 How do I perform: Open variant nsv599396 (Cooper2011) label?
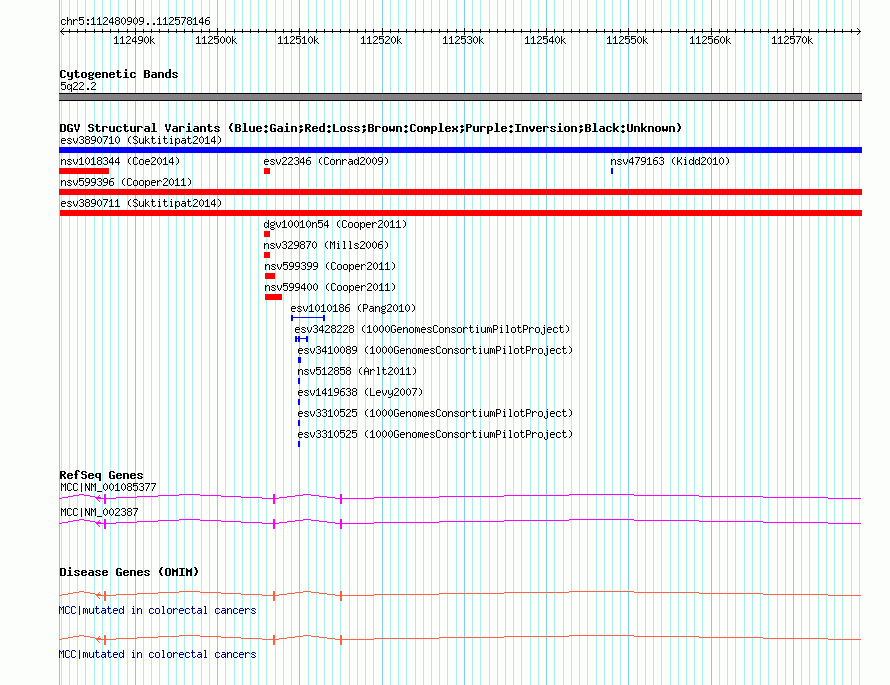[x=126, y=182]
